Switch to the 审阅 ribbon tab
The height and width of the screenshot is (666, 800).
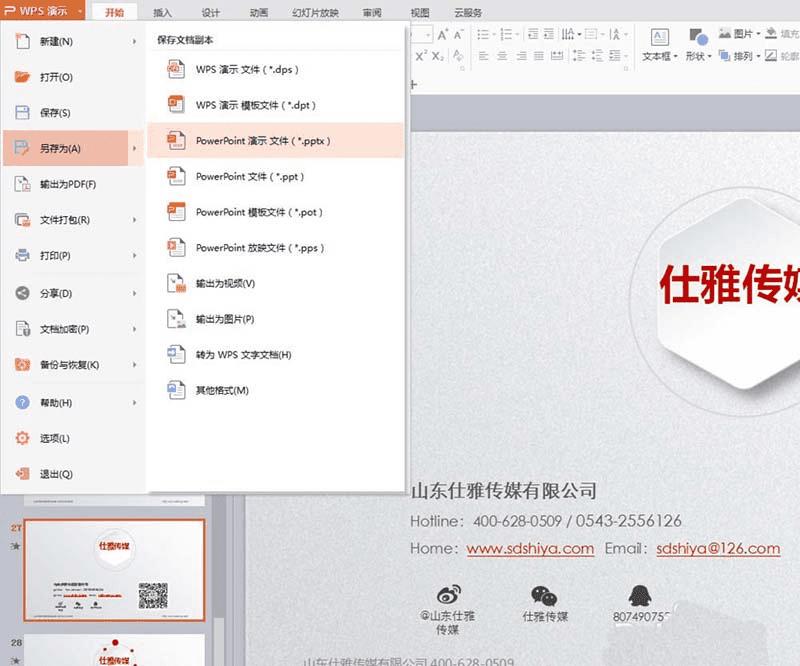(x=372, y=13)
